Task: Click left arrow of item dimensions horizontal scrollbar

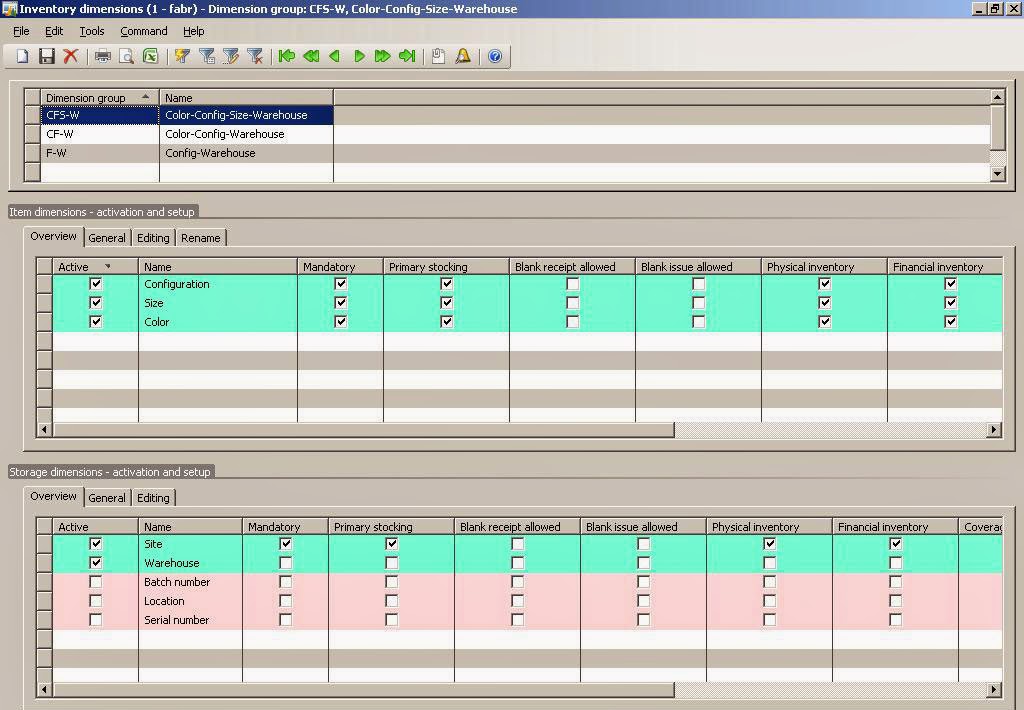Action: 44,429
